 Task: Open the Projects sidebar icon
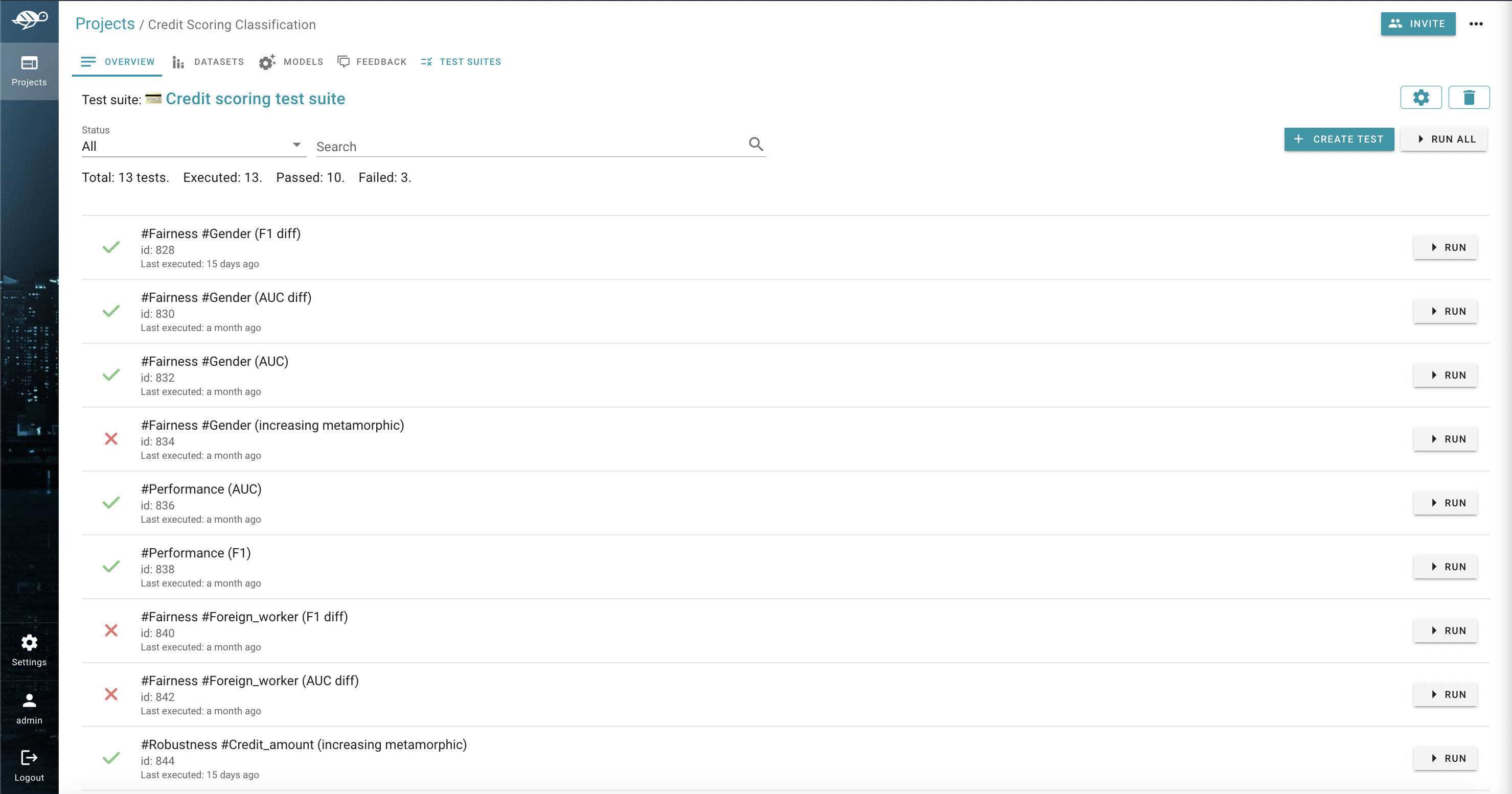[29, 71]
